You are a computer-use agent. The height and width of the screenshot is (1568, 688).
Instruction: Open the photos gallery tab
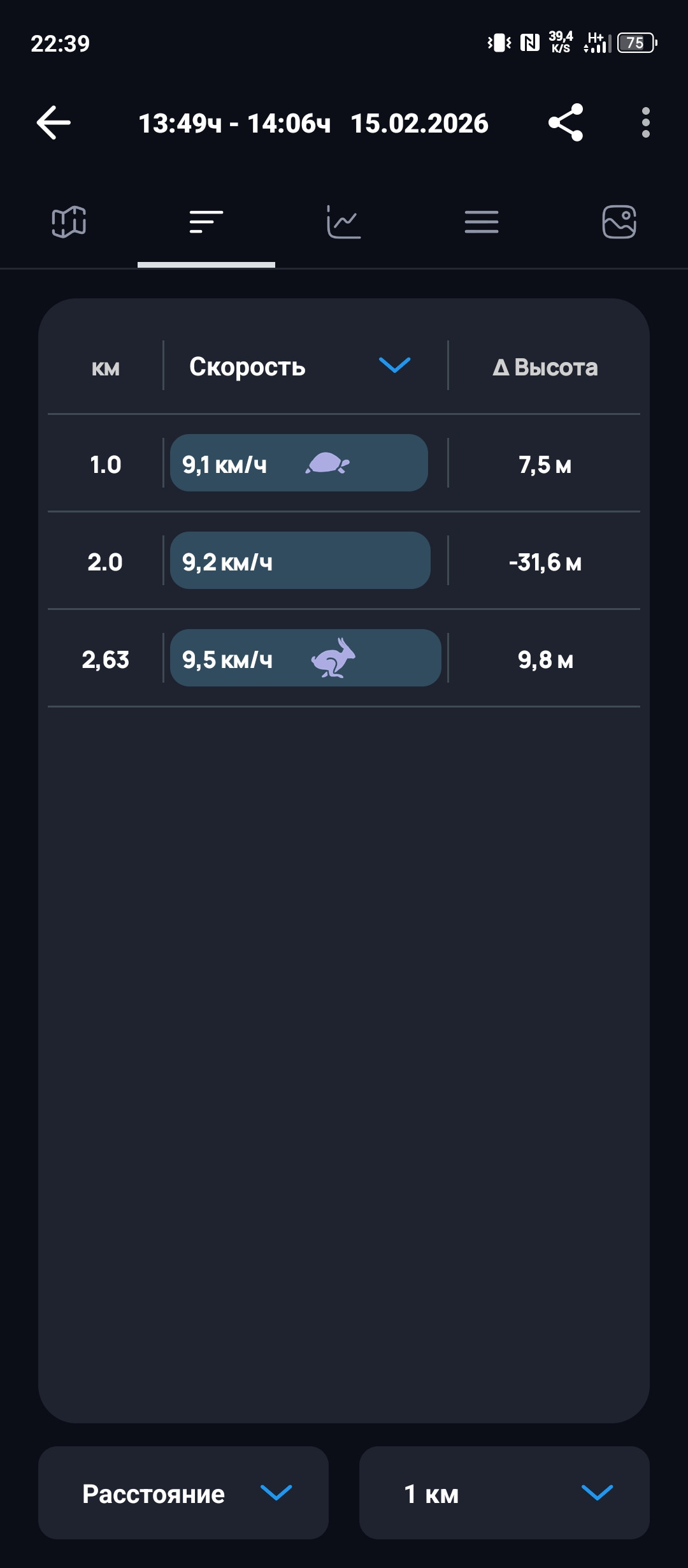[x=619, y=222]
